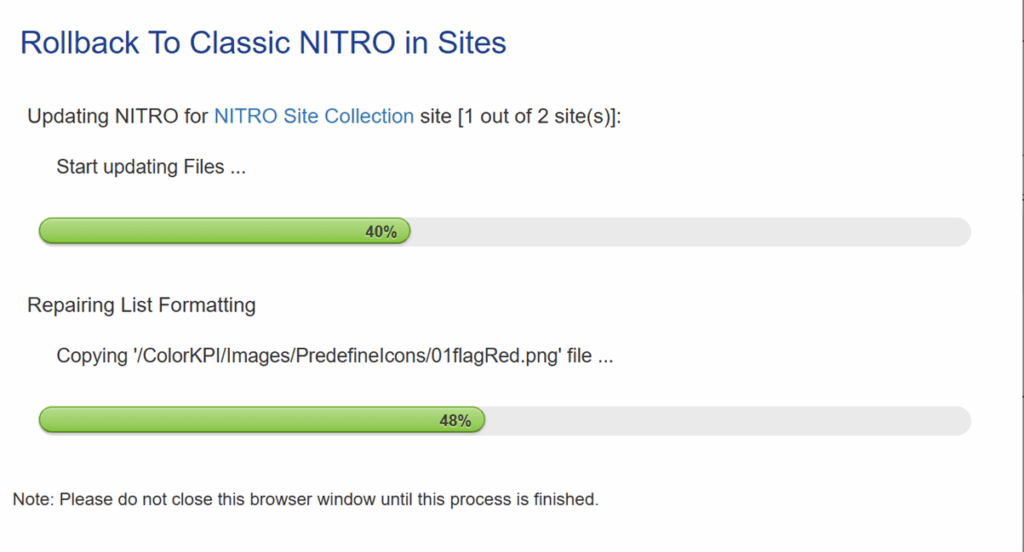This screenshot has height=552, width=1024.
Task: Open the NITRO Site Collection link
Action: coord(313,116)
